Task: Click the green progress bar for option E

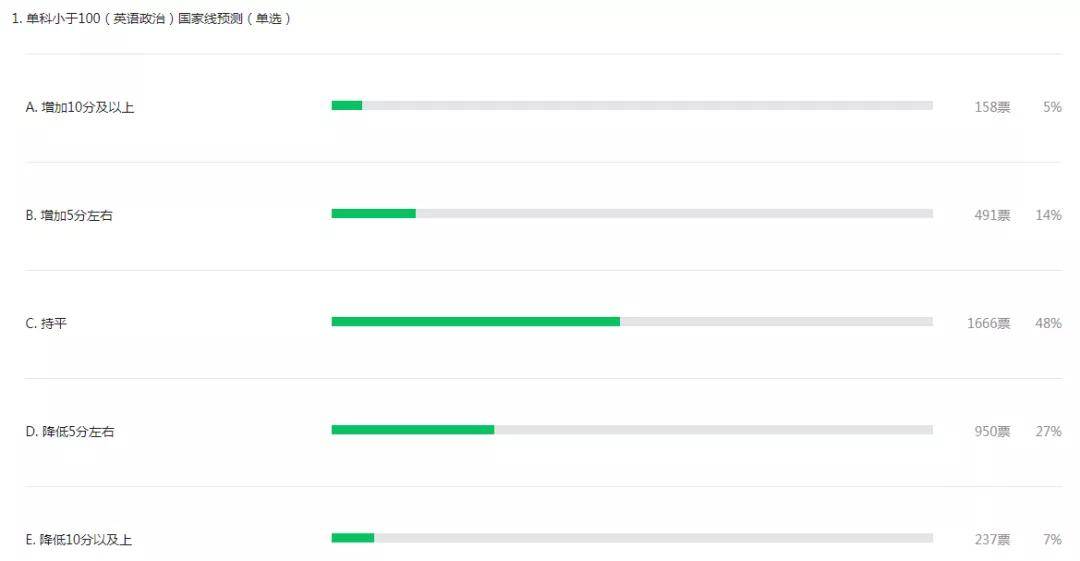Action: pyautogui.click(x=353, y=538)
